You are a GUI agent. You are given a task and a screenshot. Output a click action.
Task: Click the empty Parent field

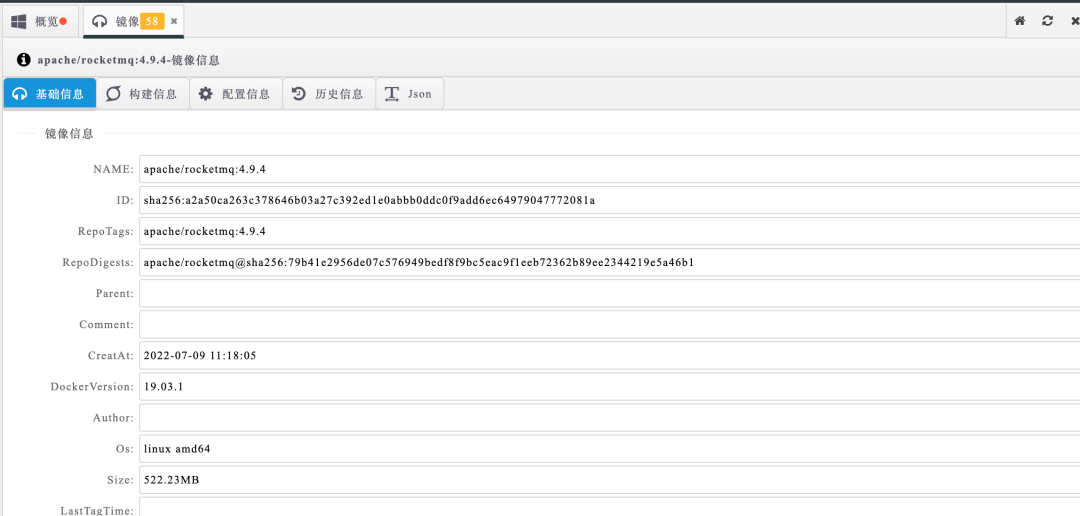coord(610,293)
